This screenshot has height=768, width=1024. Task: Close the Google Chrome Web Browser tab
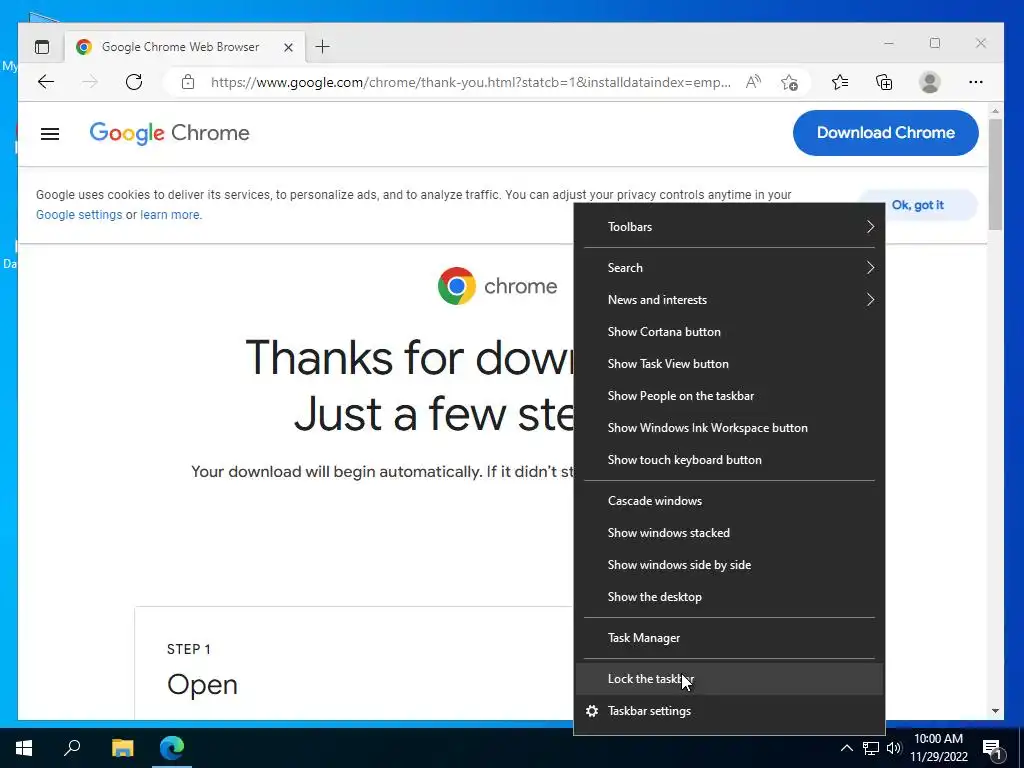tap(288, 47)
